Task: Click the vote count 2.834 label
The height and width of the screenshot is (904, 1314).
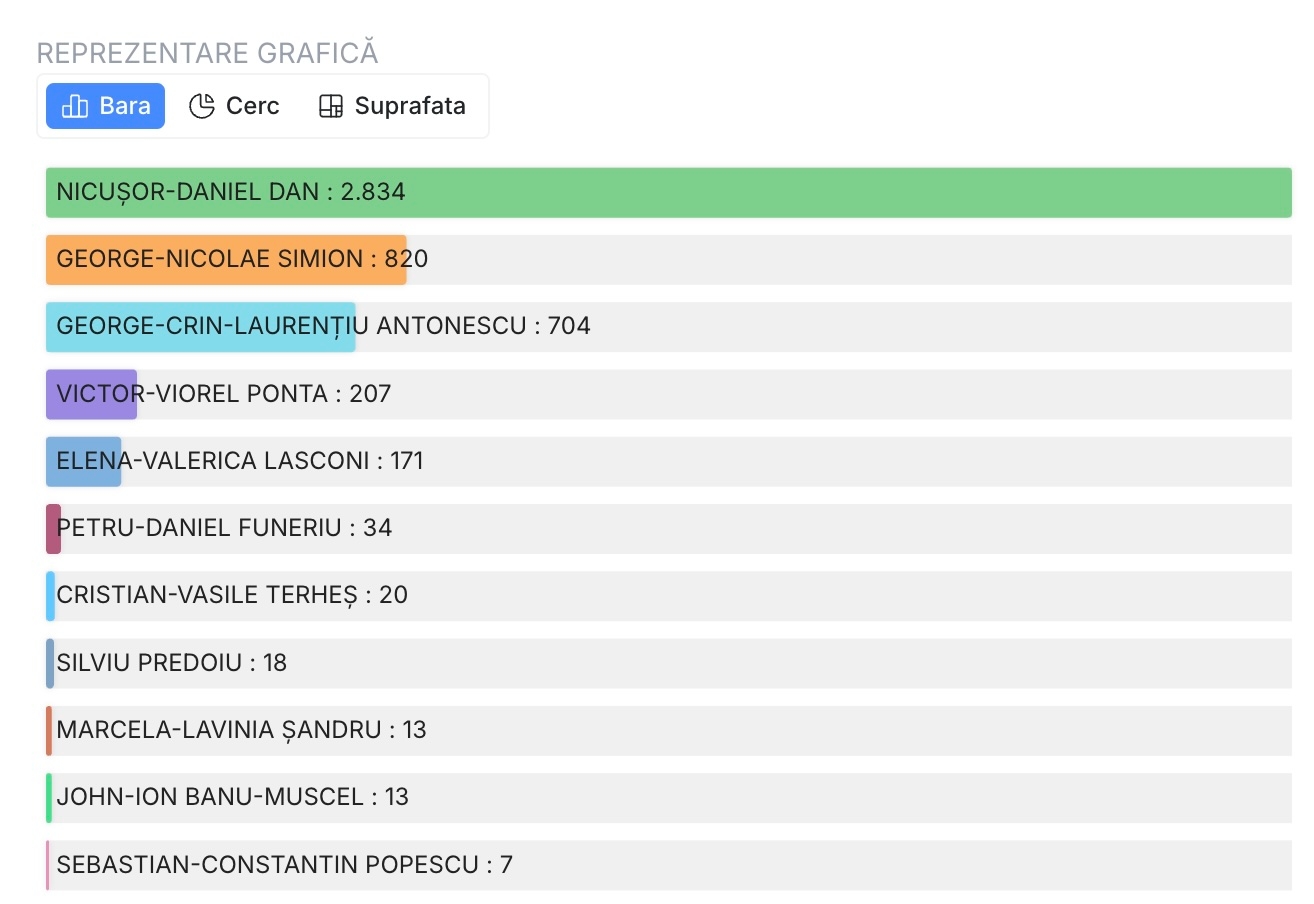Action: coord(373,192)
